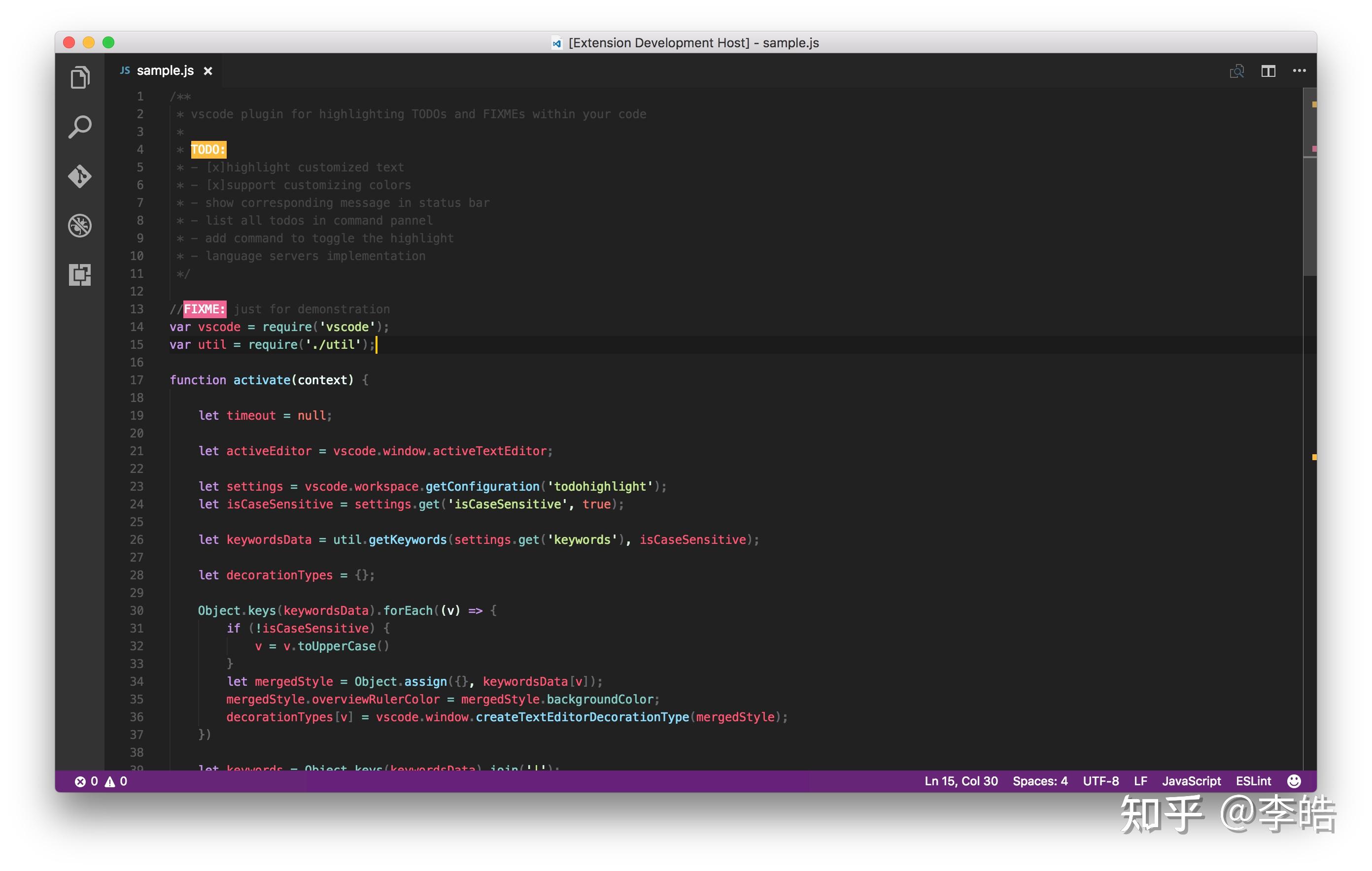Image resolution: width=1372 pixels, height=871 pixels.
Task: Open the Explorer files view
Action: click(x=80, y=78)
